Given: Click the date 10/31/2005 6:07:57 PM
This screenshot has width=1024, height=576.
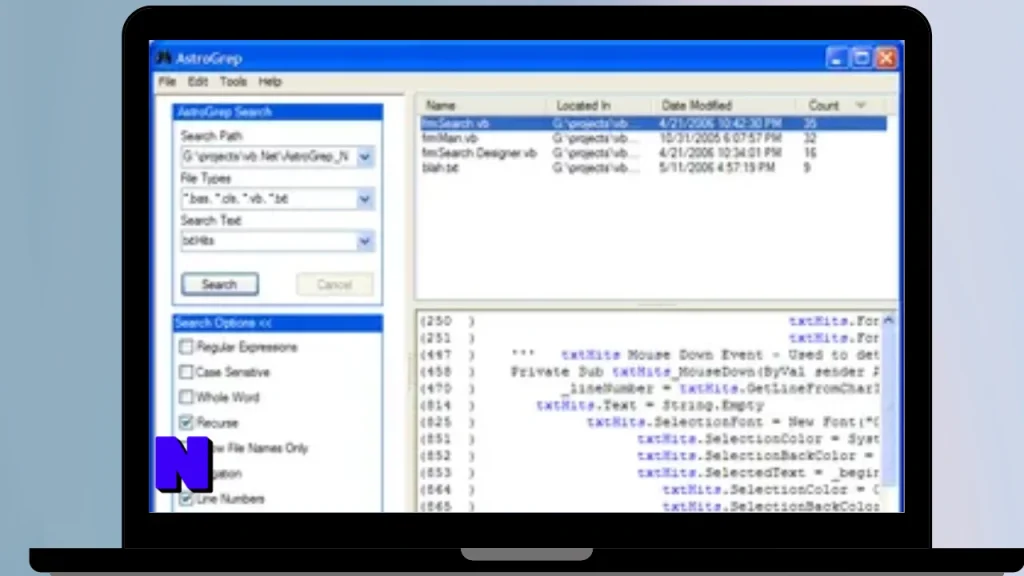Looking at the screenshot, I should point(720,138).
